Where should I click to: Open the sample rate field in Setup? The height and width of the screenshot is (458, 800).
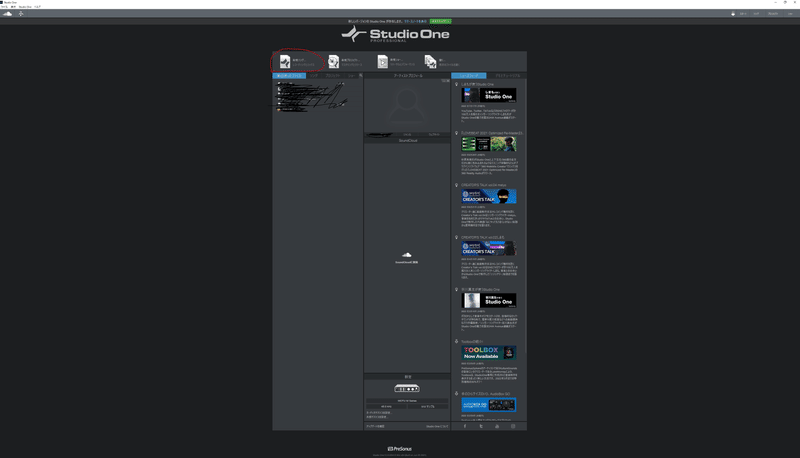click(x=386, y=406)
